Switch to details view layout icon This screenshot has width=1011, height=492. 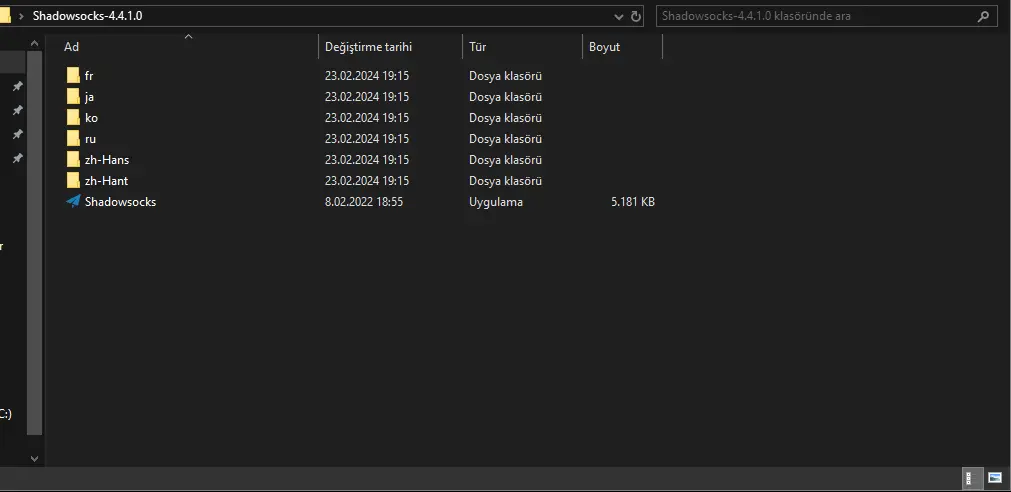tap(973, 478)
